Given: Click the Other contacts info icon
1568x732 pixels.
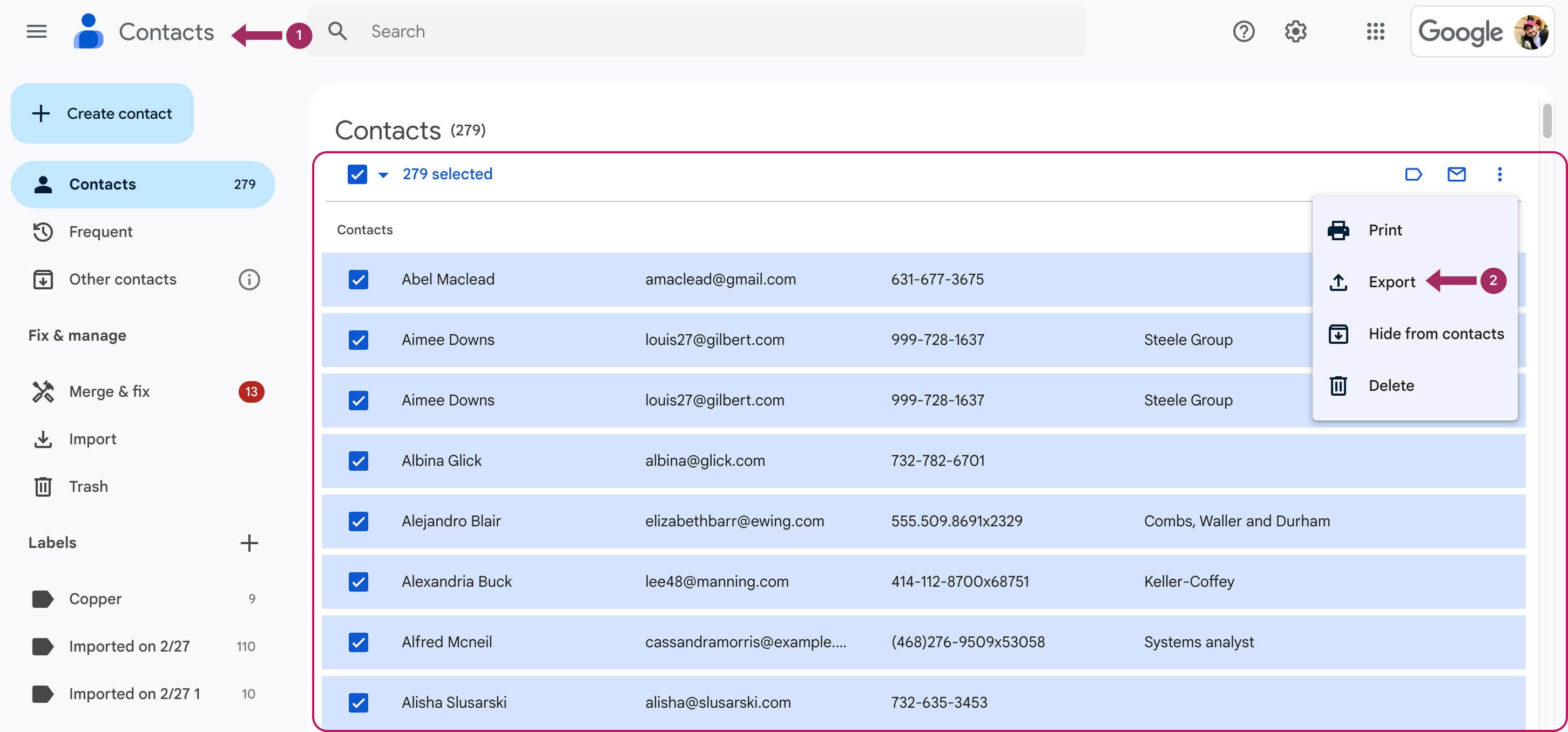Looking at the screenshot, I should click(x=249, y=279).
